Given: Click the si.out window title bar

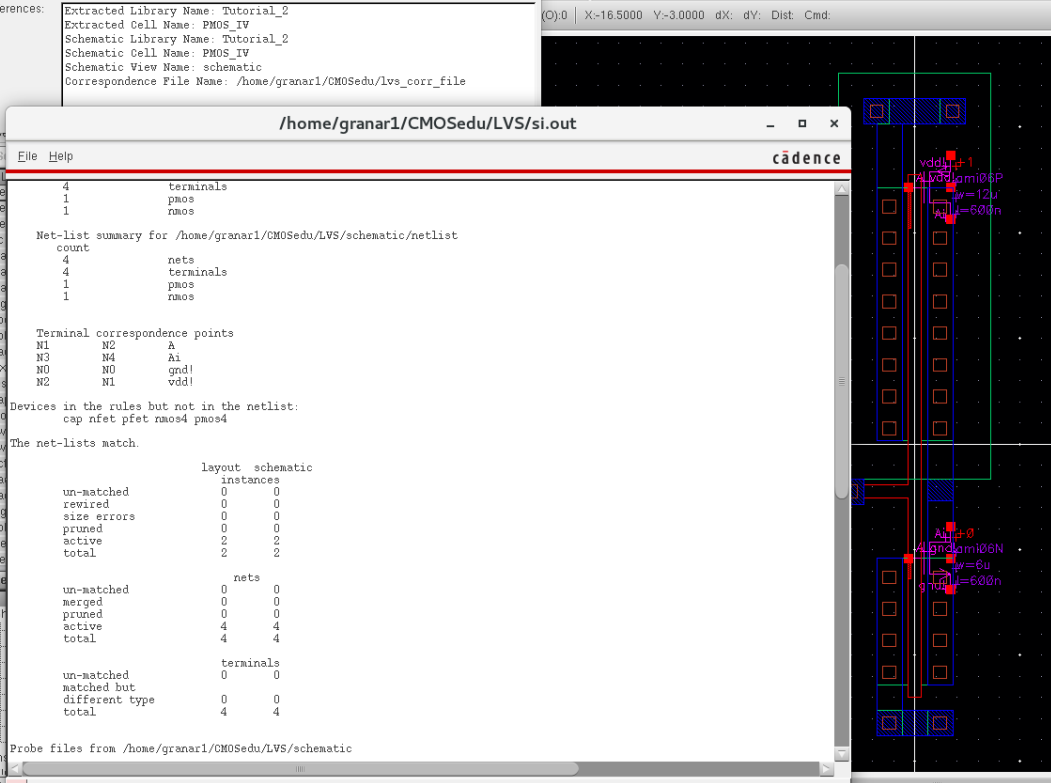Looking at the screenshot, I should (428, 124).
